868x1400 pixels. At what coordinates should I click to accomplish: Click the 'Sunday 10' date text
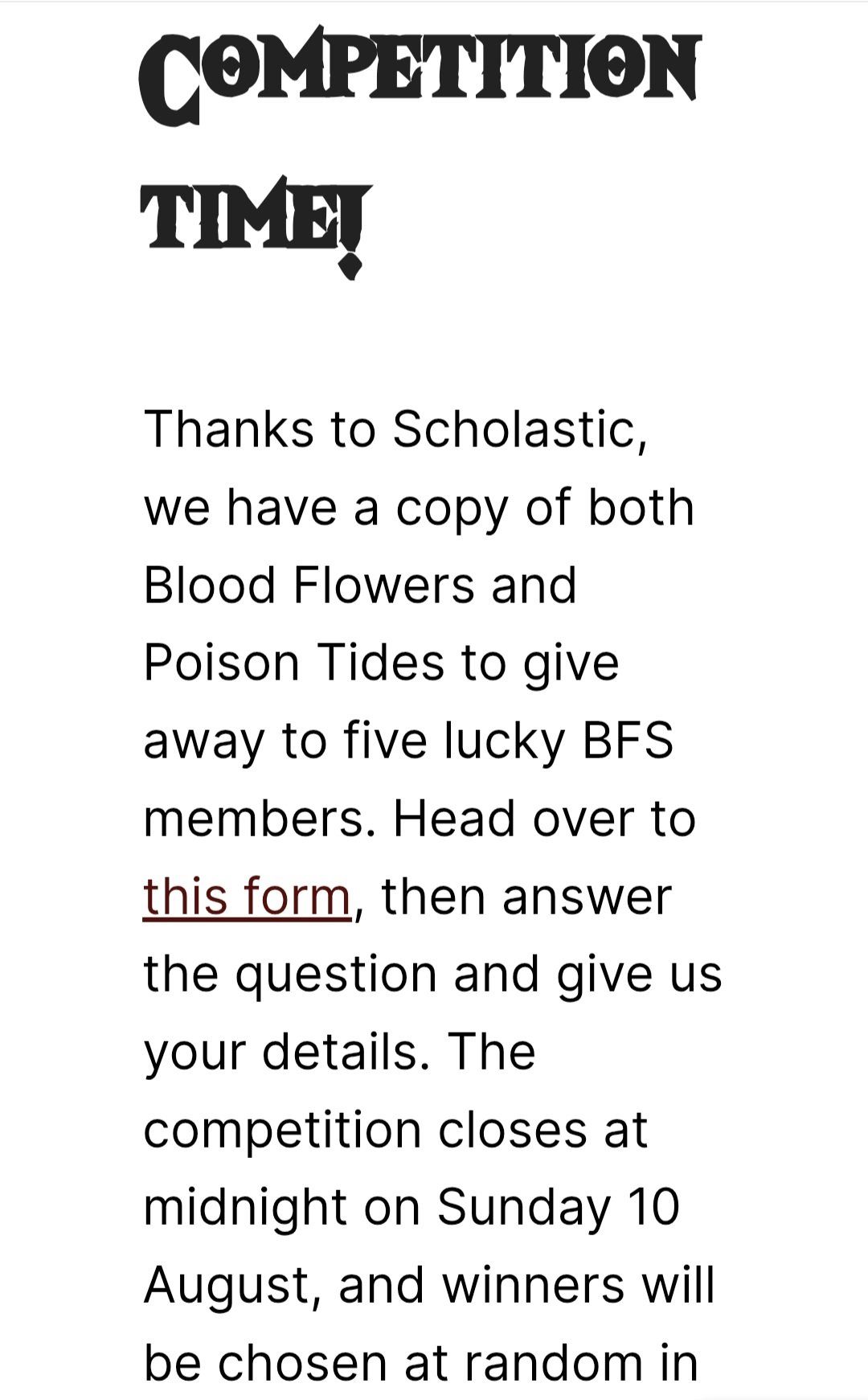(559, 1208)
